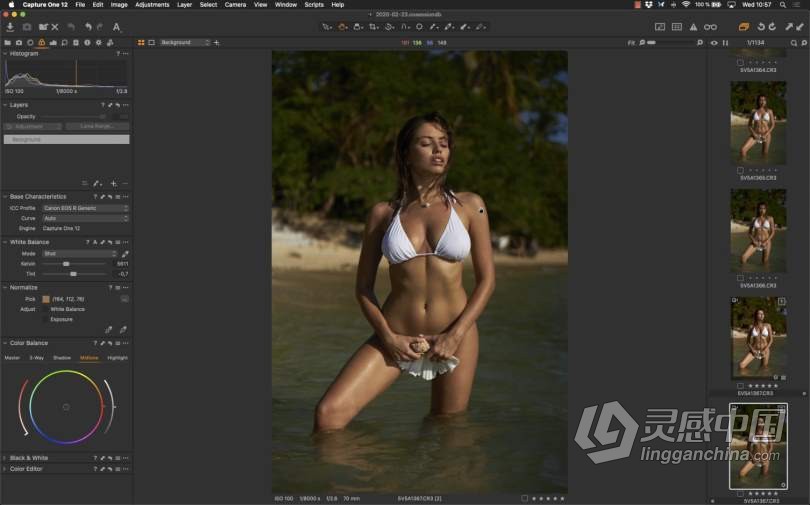The height and width of the screenshot is (505, 810).
Task: Switch Color Balance to the 3-Way tab
Action: click(36, 358)
